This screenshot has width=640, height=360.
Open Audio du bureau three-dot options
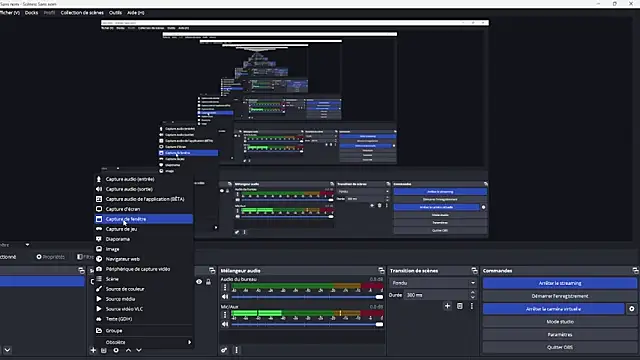[225, 287]
